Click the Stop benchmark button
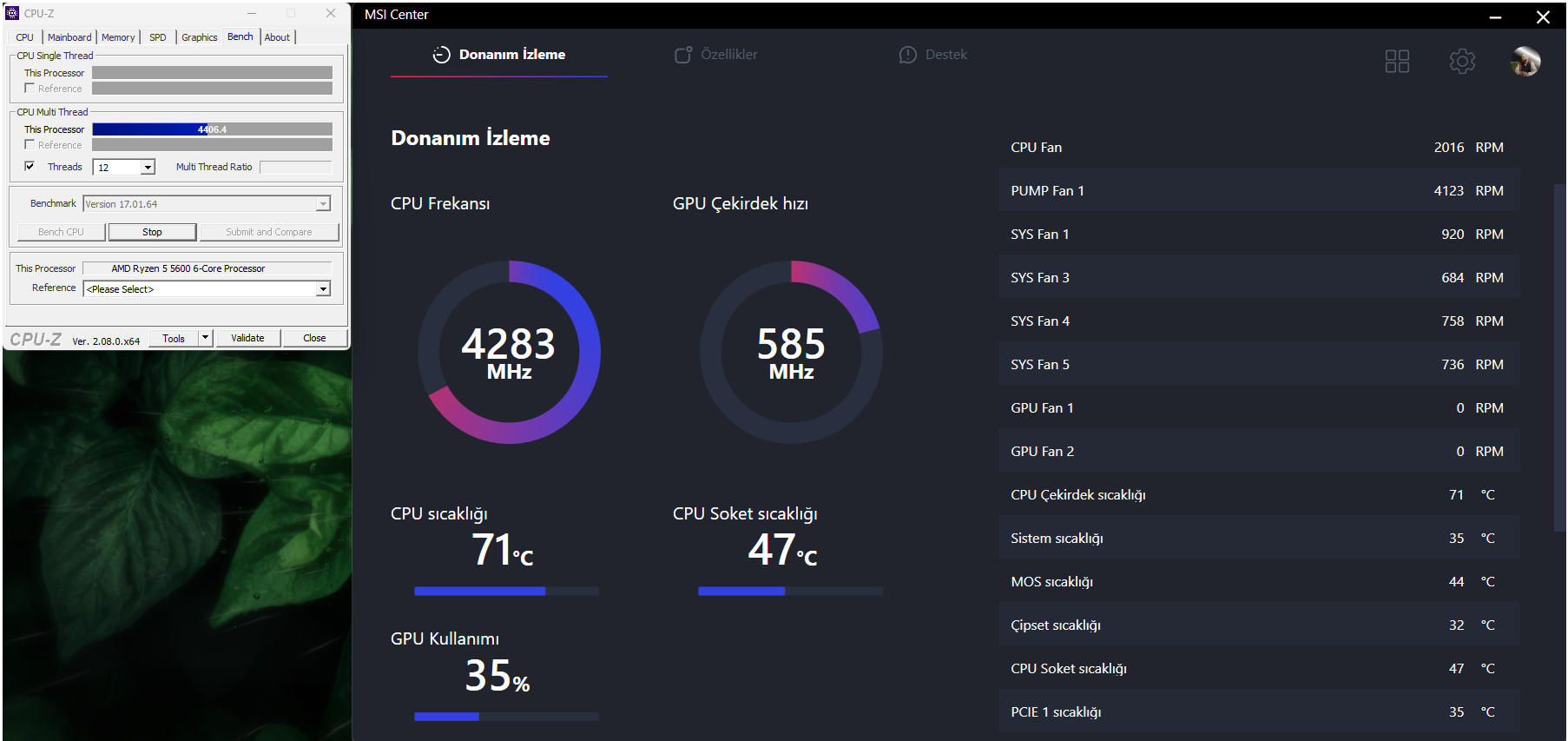This screenshot has height=741, width=1568. coord(152,232)
